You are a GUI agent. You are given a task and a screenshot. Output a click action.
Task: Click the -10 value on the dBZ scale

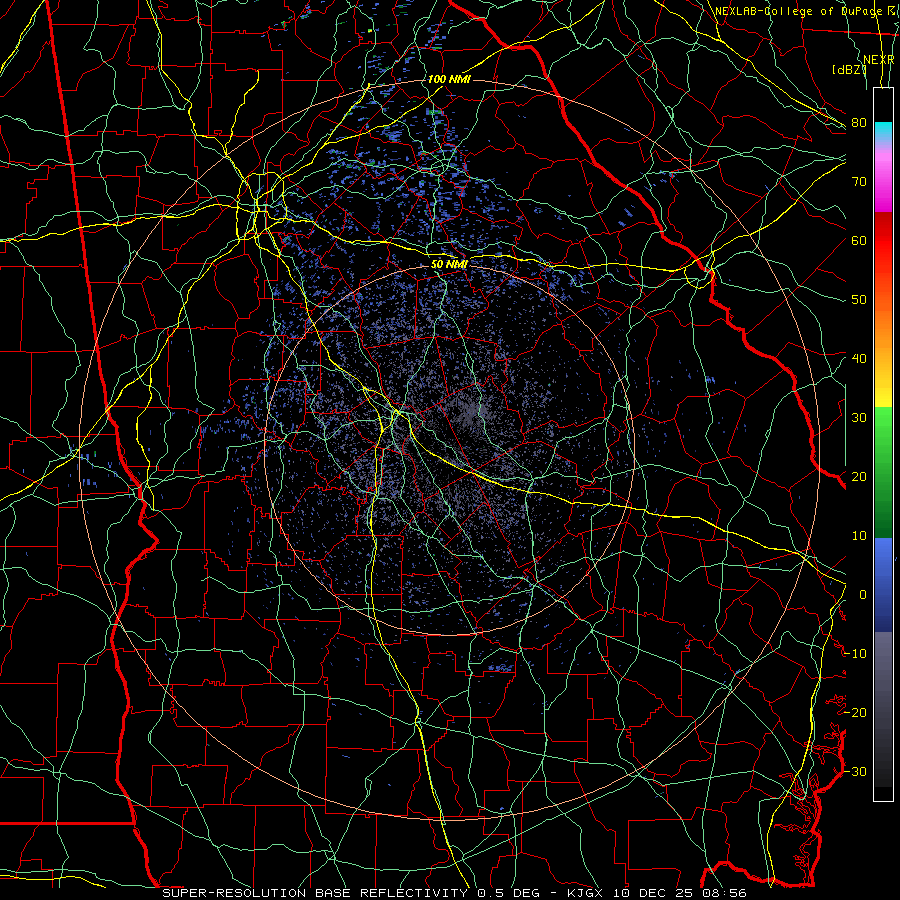(855, 653)
